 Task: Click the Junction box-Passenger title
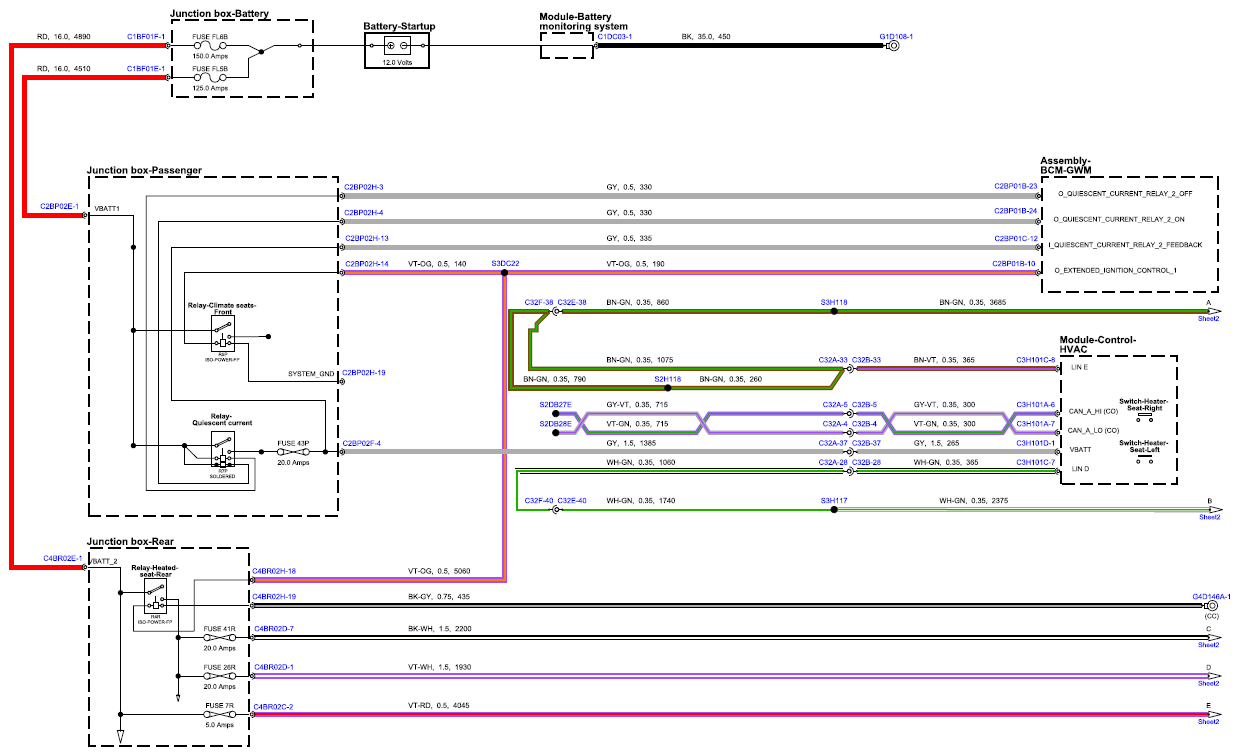point(144,171)
